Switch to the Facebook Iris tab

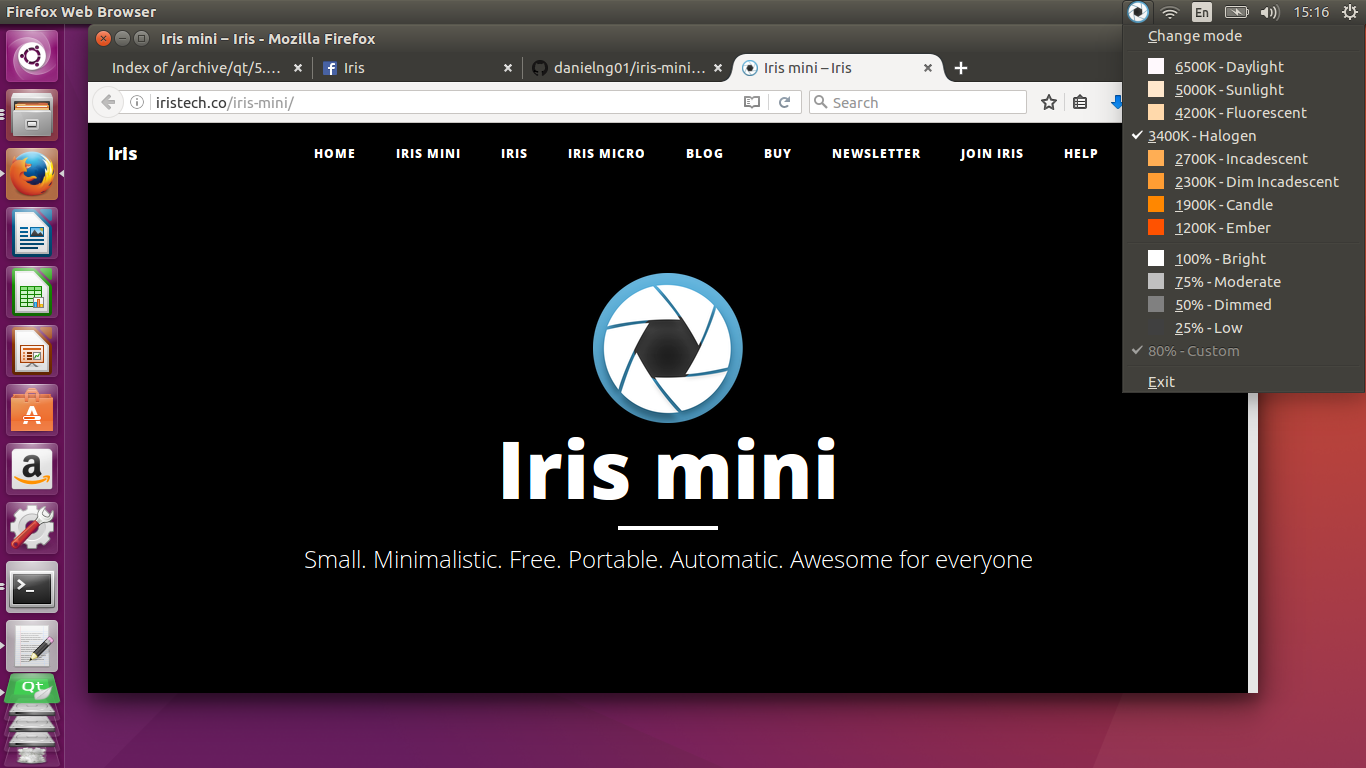coord(416,68)
